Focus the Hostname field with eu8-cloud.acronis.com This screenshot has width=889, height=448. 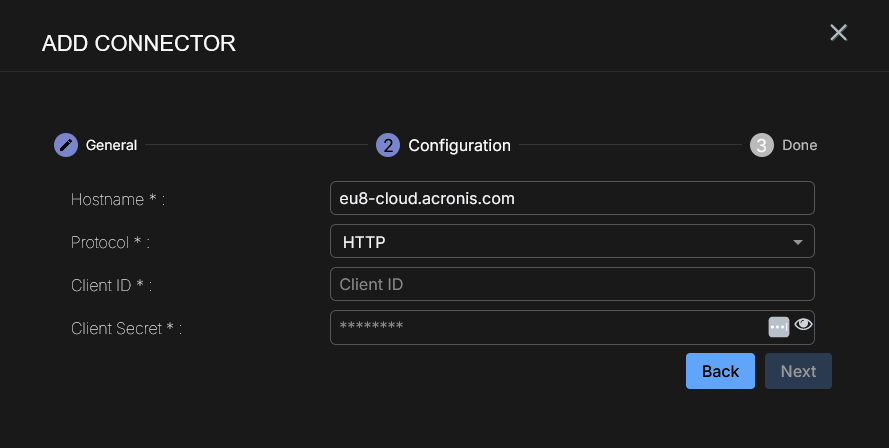[x=571, y=198]
